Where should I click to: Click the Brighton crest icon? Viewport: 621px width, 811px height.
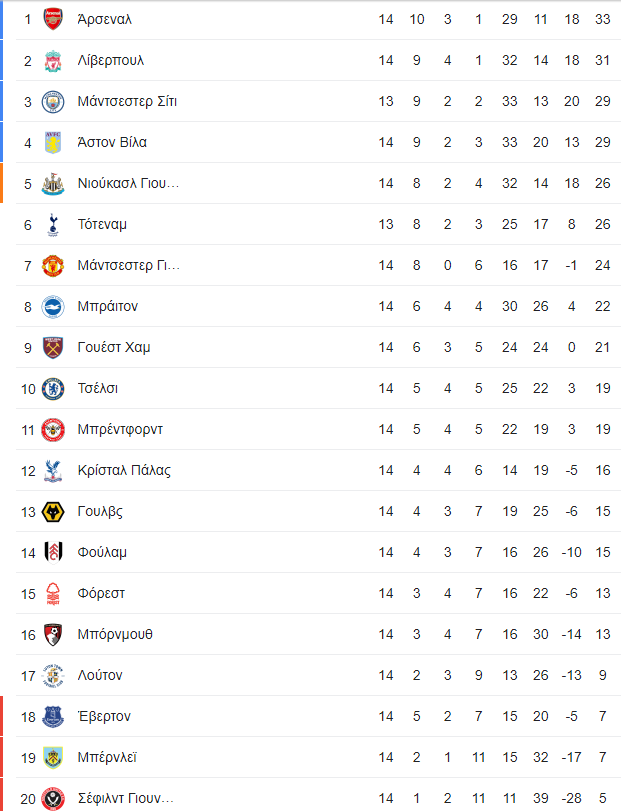coord(53,307)
